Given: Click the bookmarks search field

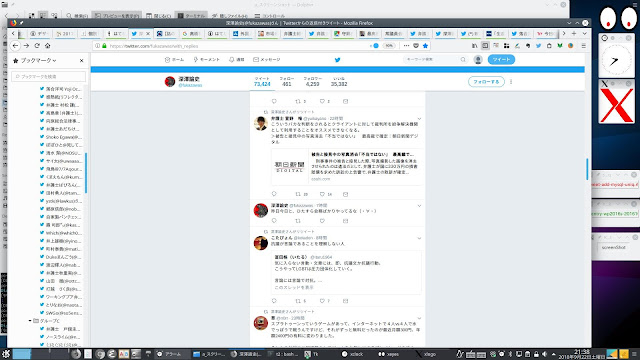Looking at the screenshot, I should click(x=49, y=76).
